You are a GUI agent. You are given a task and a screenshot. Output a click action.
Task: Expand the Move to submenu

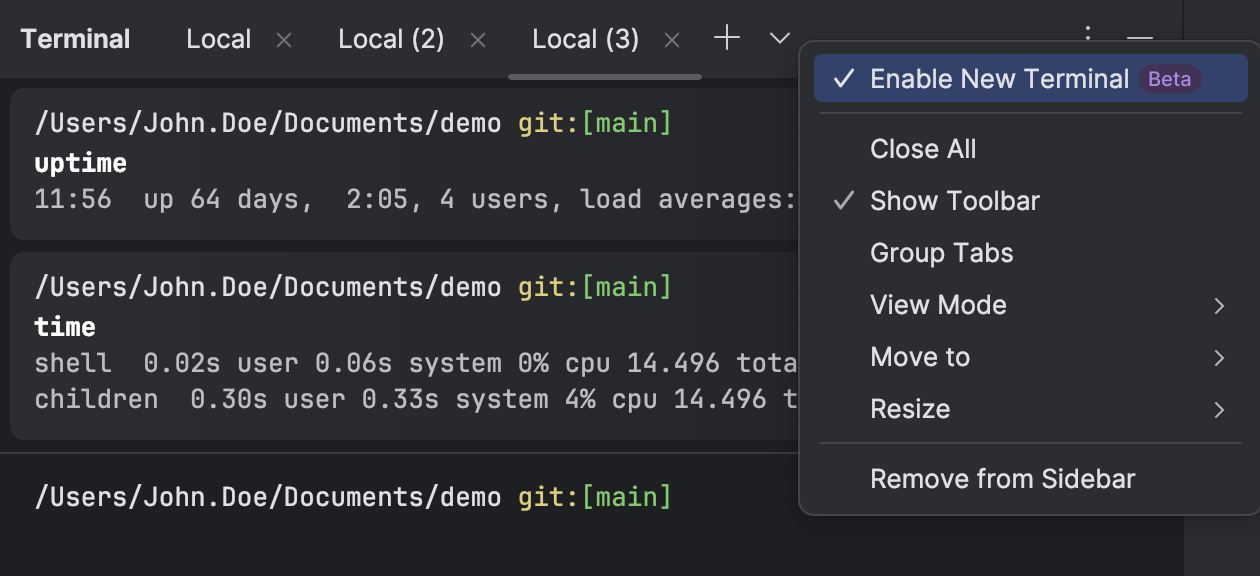click(x=920, y=357)
